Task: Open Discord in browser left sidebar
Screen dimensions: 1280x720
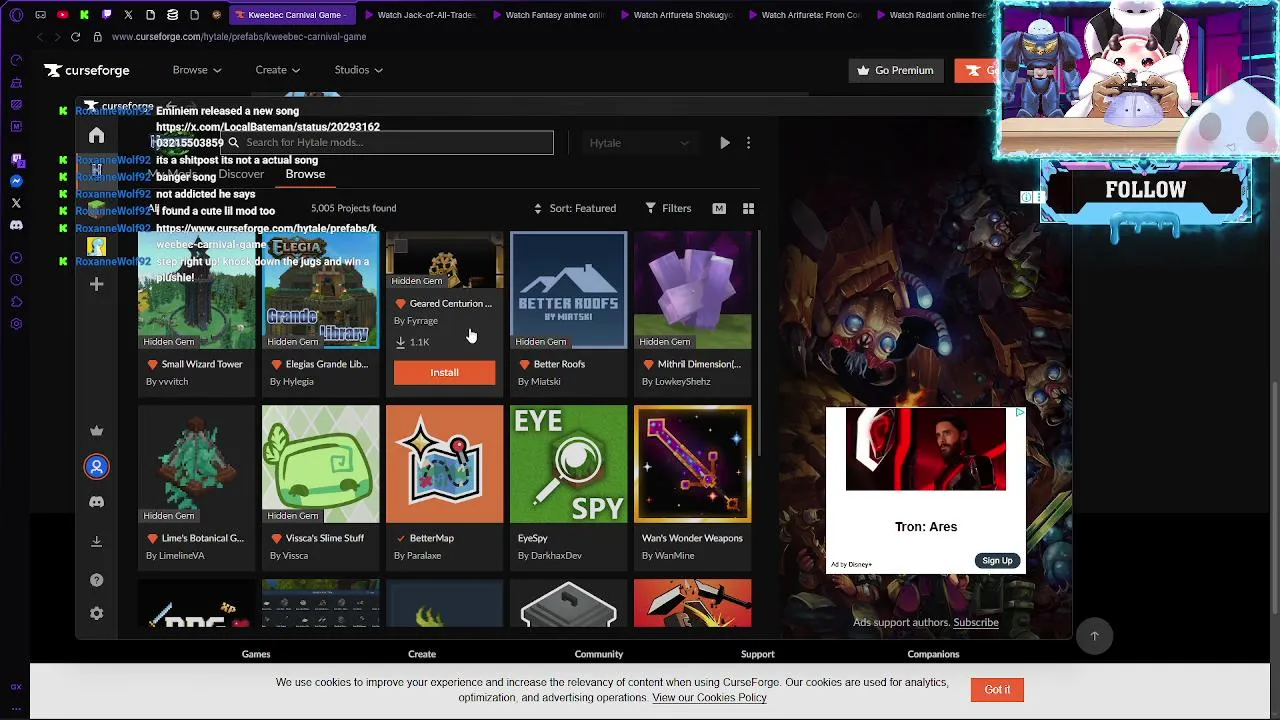Action: click(x=16, y=226)
